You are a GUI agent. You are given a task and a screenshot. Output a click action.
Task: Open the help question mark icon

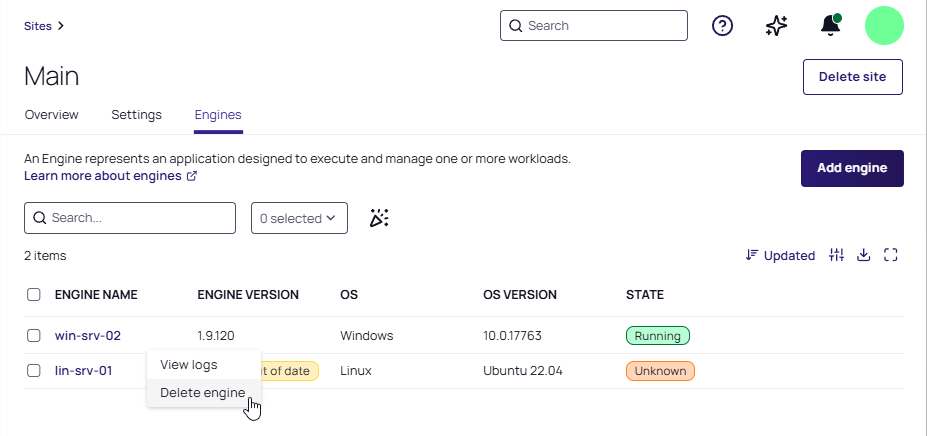pyautogui.click(x=723, y=26)
